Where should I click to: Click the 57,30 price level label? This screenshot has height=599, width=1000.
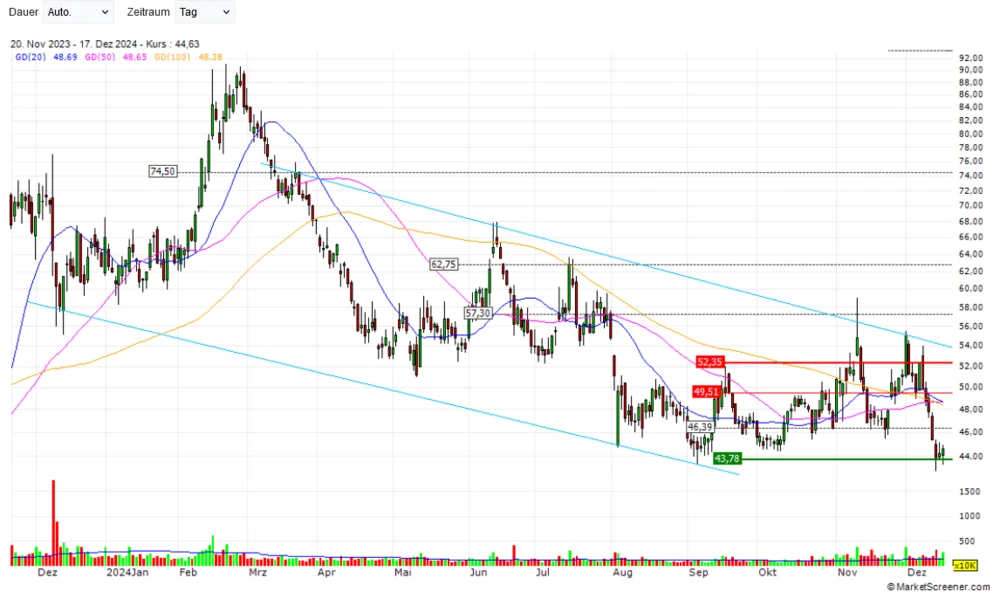coord(478,313)
